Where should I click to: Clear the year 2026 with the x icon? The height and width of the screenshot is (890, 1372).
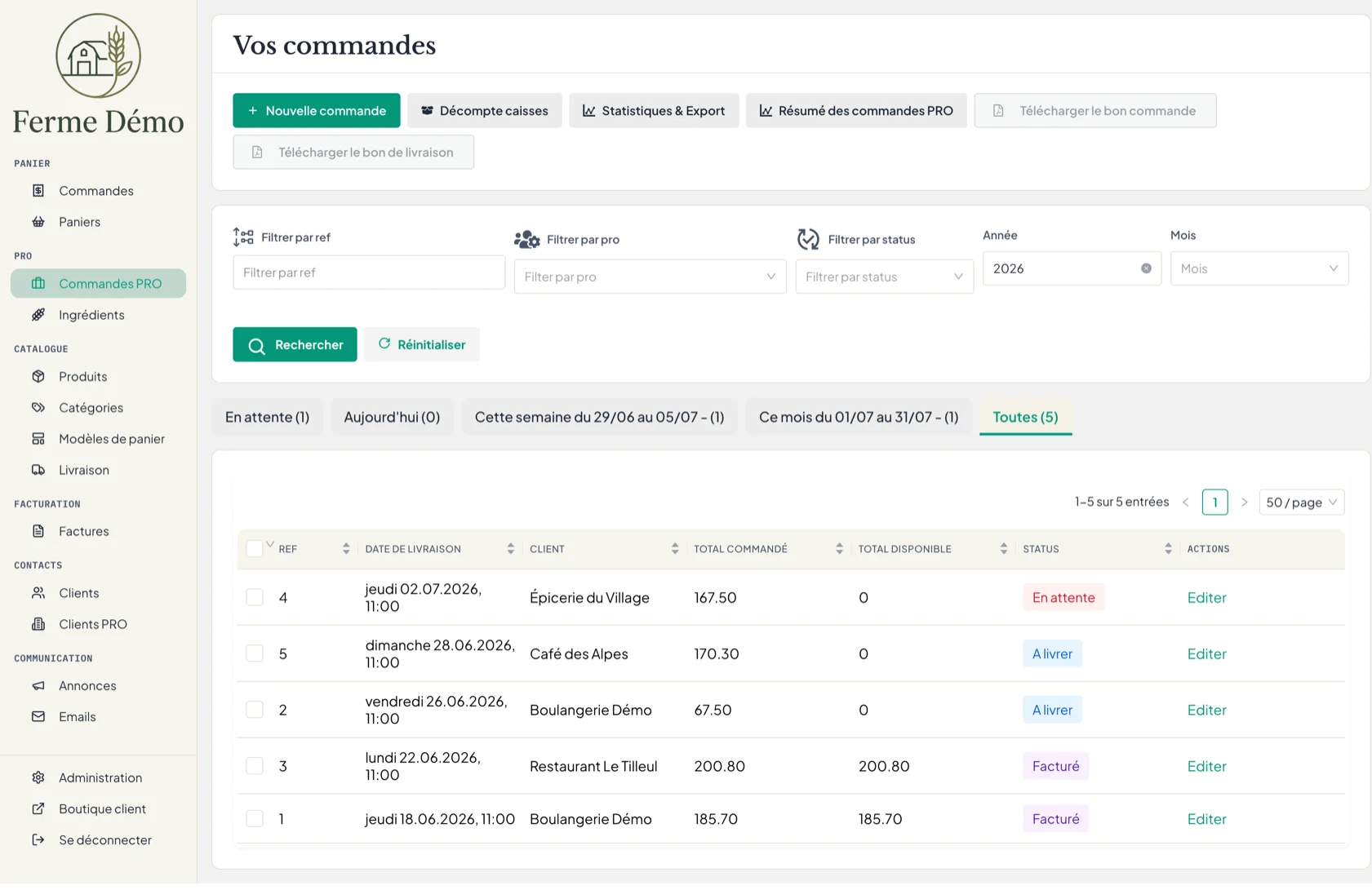pos(1146,268)
